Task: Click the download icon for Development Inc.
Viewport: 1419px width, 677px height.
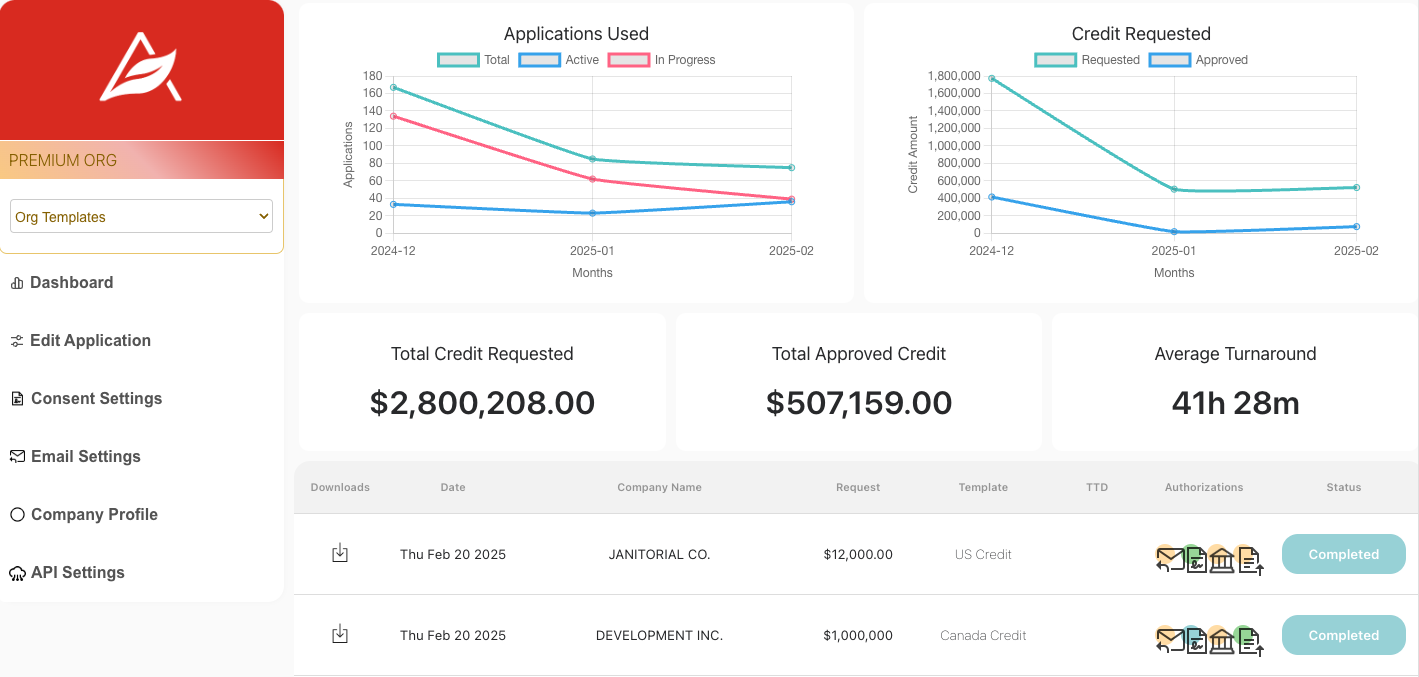Action: pos(340,634)
